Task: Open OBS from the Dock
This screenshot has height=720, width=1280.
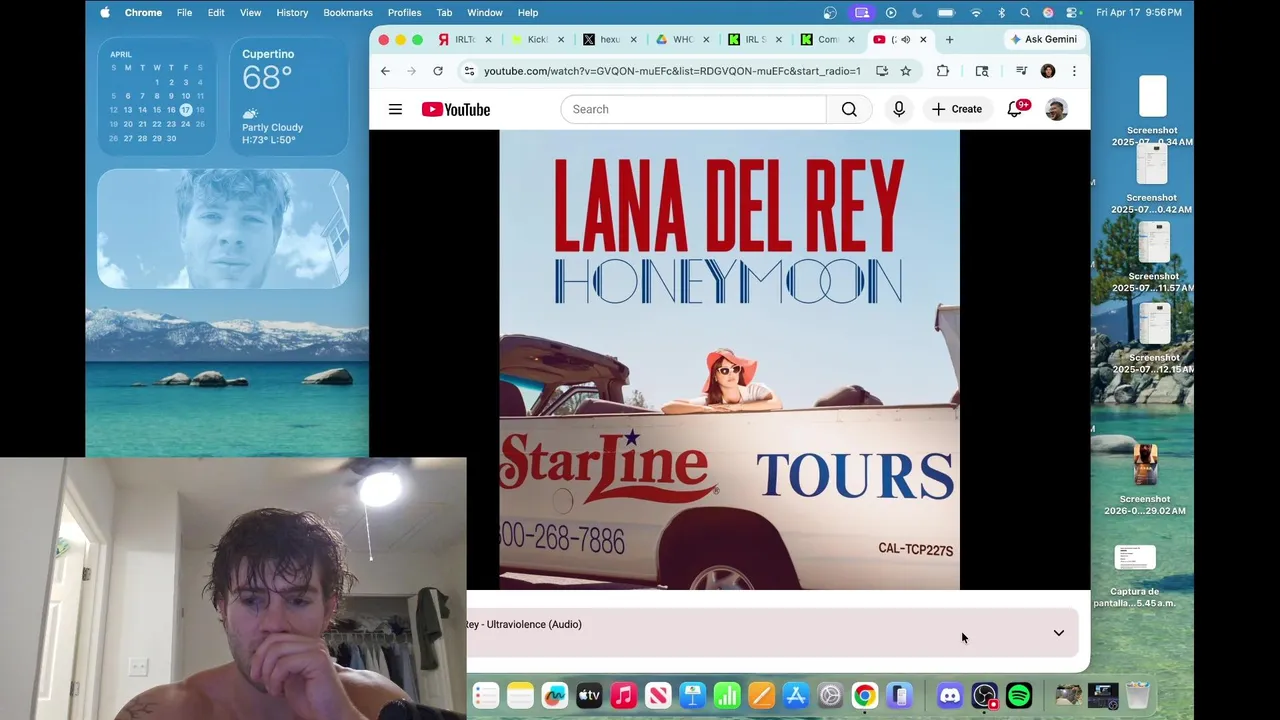Action: (985, 695)
